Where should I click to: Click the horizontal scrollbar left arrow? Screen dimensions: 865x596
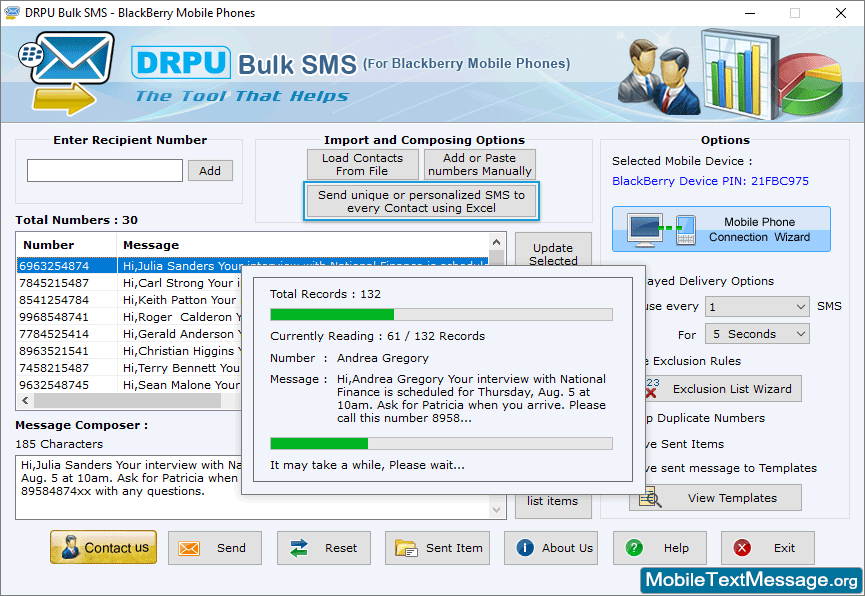pos(25,401)
